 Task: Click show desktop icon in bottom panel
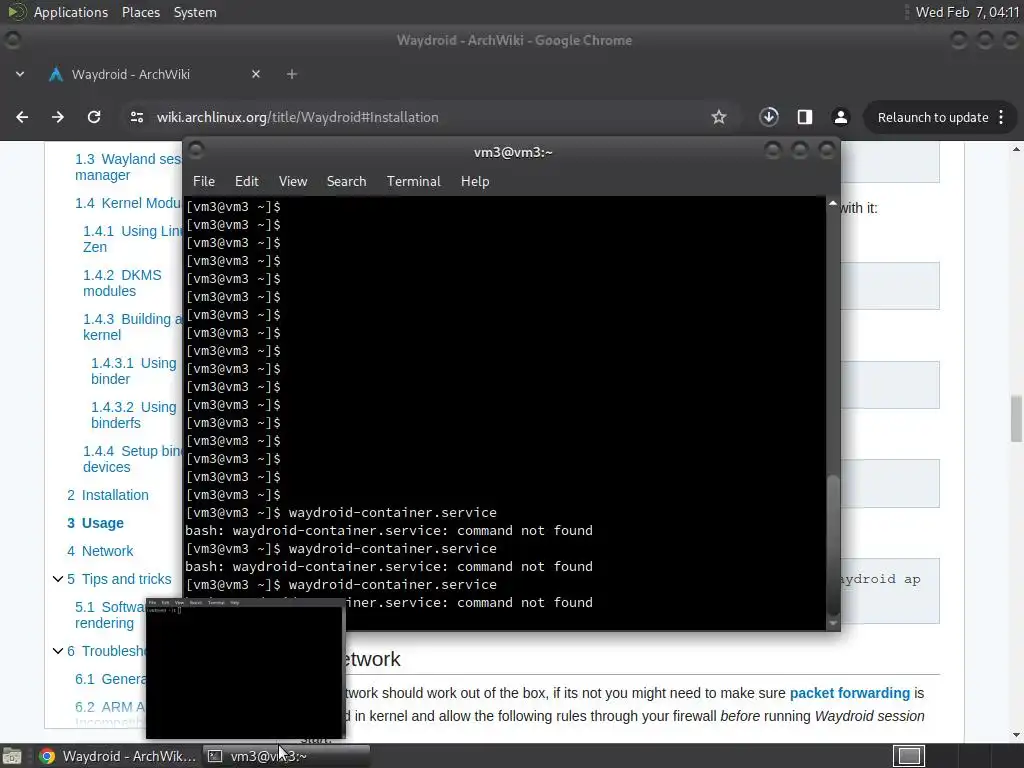(11, 756)
